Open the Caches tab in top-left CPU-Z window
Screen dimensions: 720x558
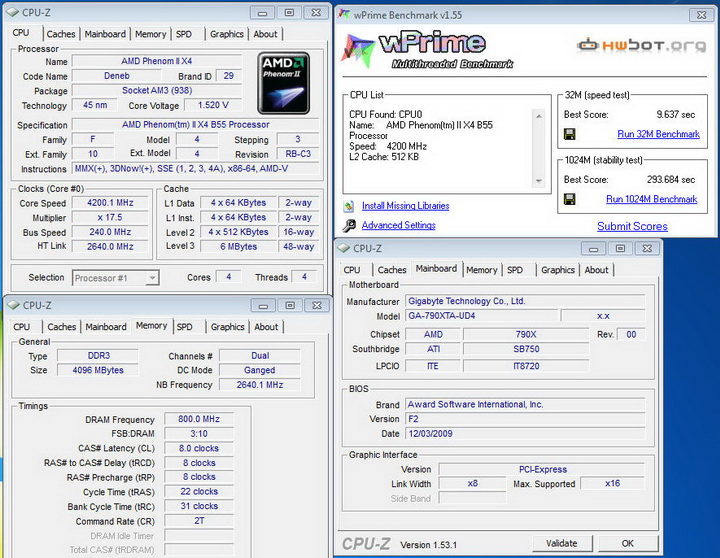tap(61, 34)
